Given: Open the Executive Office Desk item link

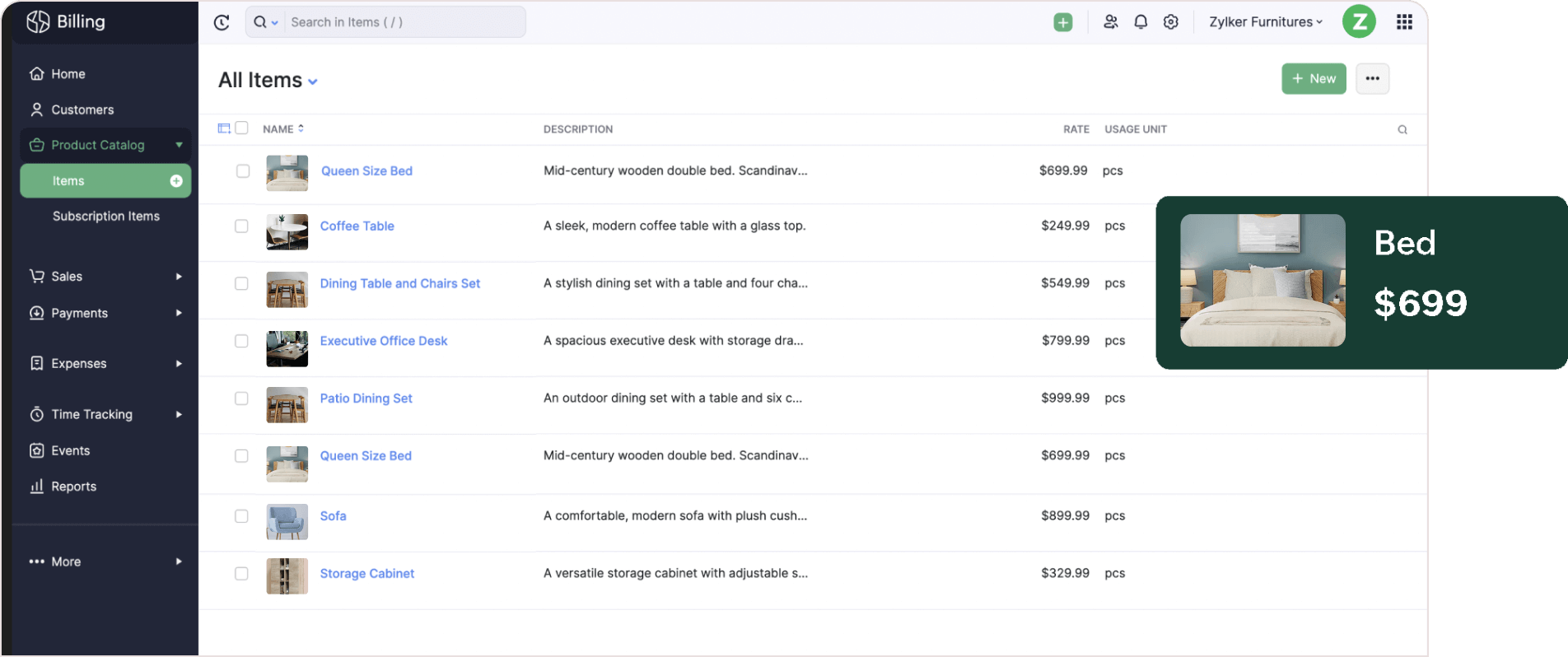Looking at the screenshot, I should click(x=383, y=341).
